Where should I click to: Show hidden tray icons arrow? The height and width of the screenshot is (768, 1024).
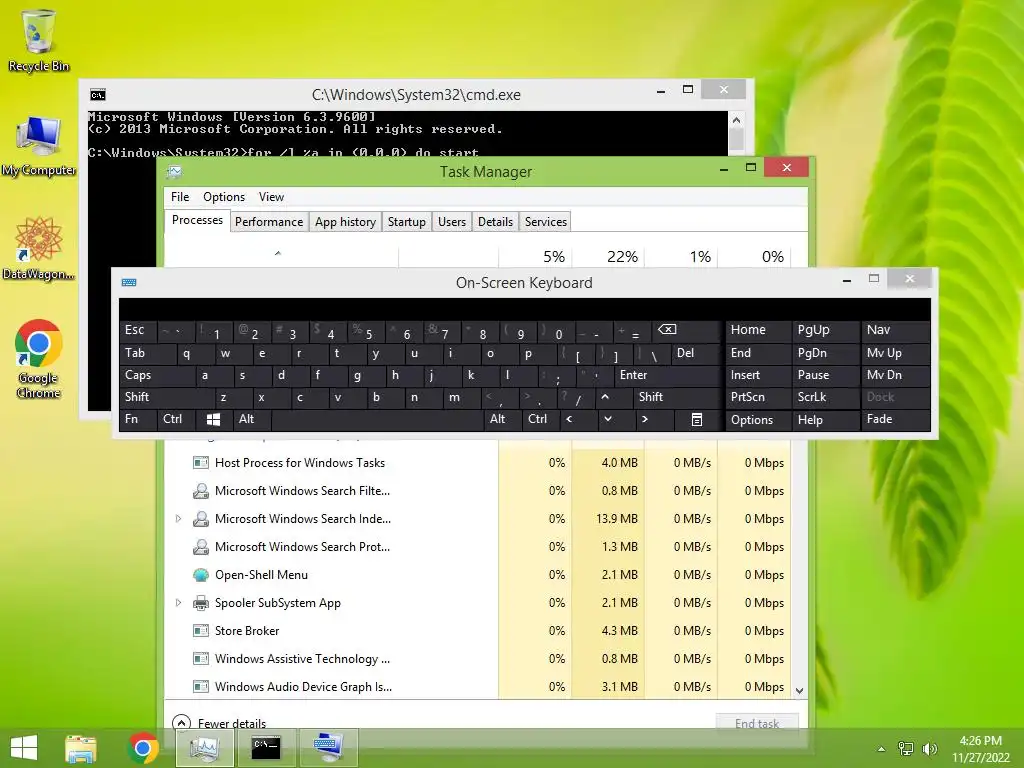coord(881,749)
